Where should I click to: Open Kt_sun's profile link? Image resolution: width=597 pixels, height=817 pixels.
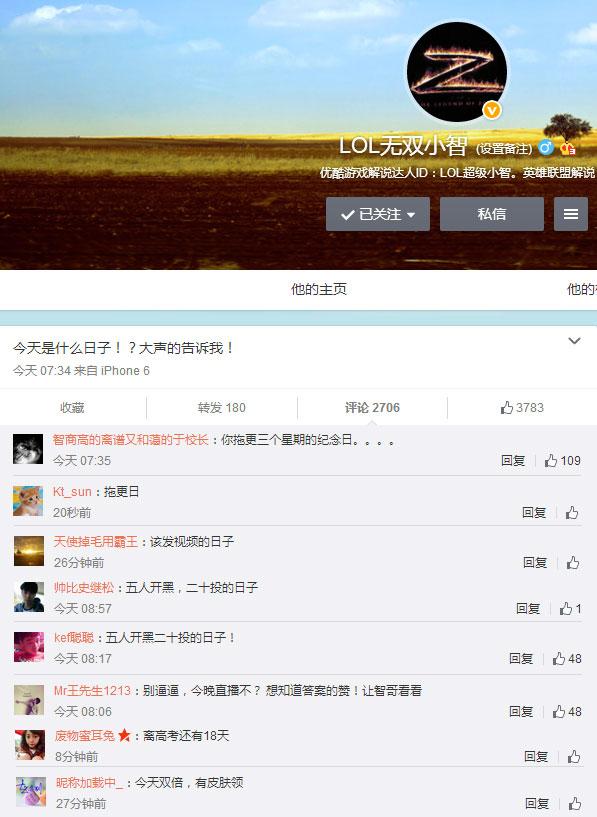[72, 491]
